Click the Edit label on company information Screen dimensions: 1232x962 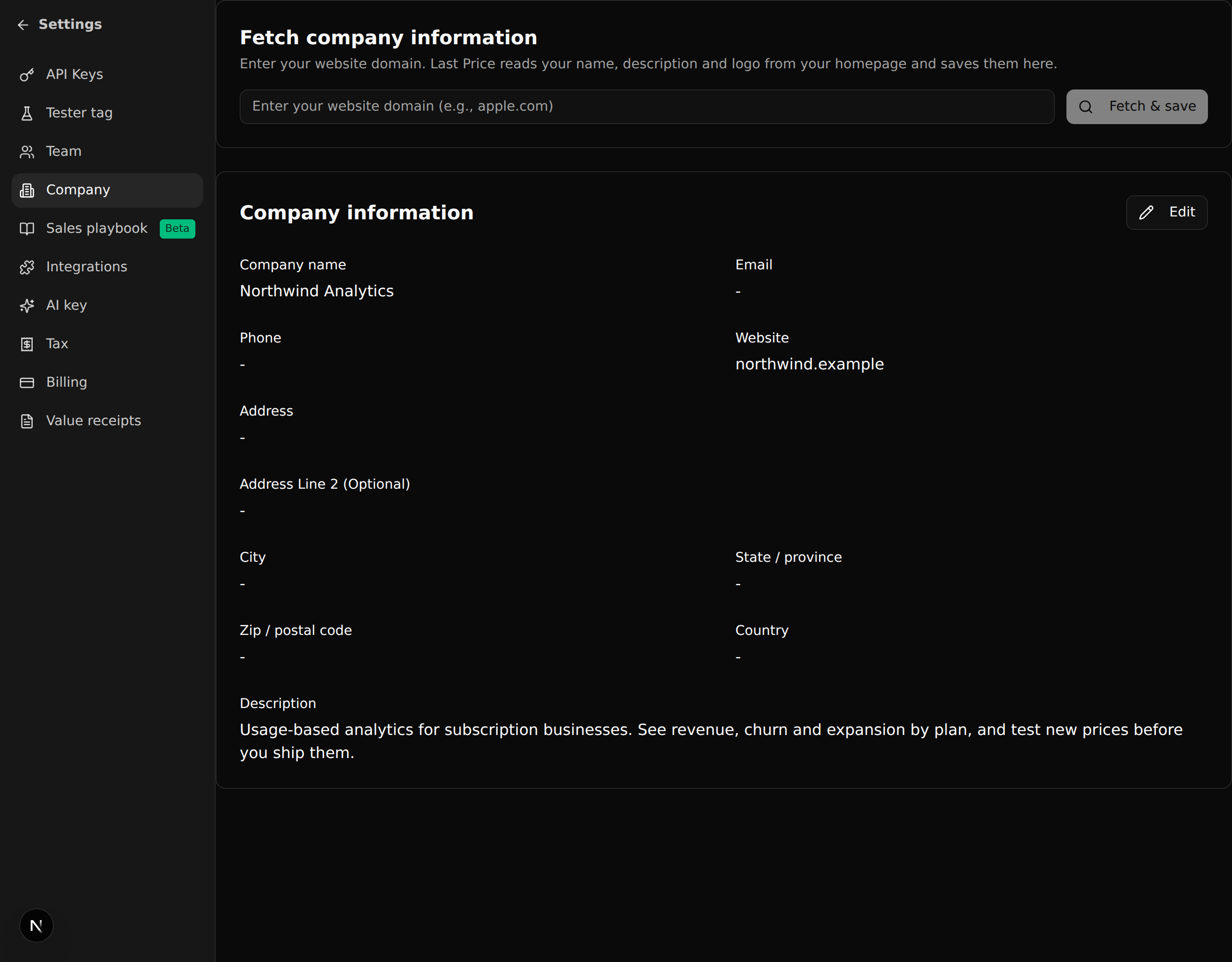pyautogui.click(x=1182, y=212)
